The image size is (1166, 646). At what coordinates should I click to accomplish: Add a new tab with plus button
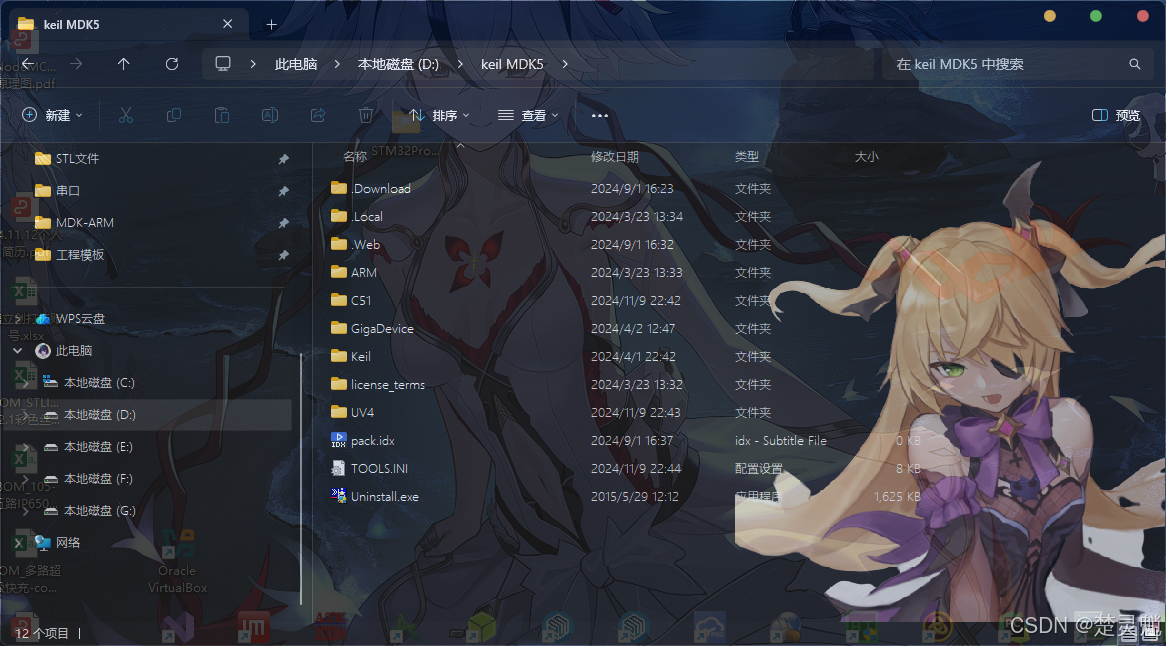[x=271, y=25]
